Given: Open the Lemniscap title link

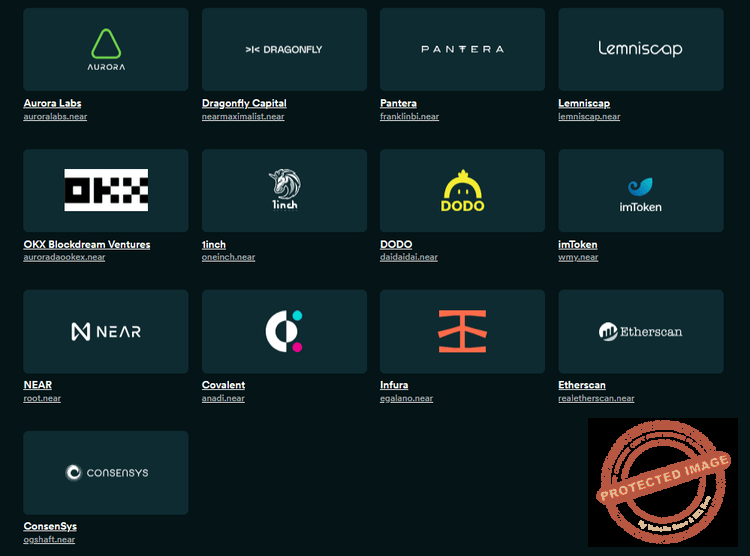Looking at the screenshot, I should (584, 103).
